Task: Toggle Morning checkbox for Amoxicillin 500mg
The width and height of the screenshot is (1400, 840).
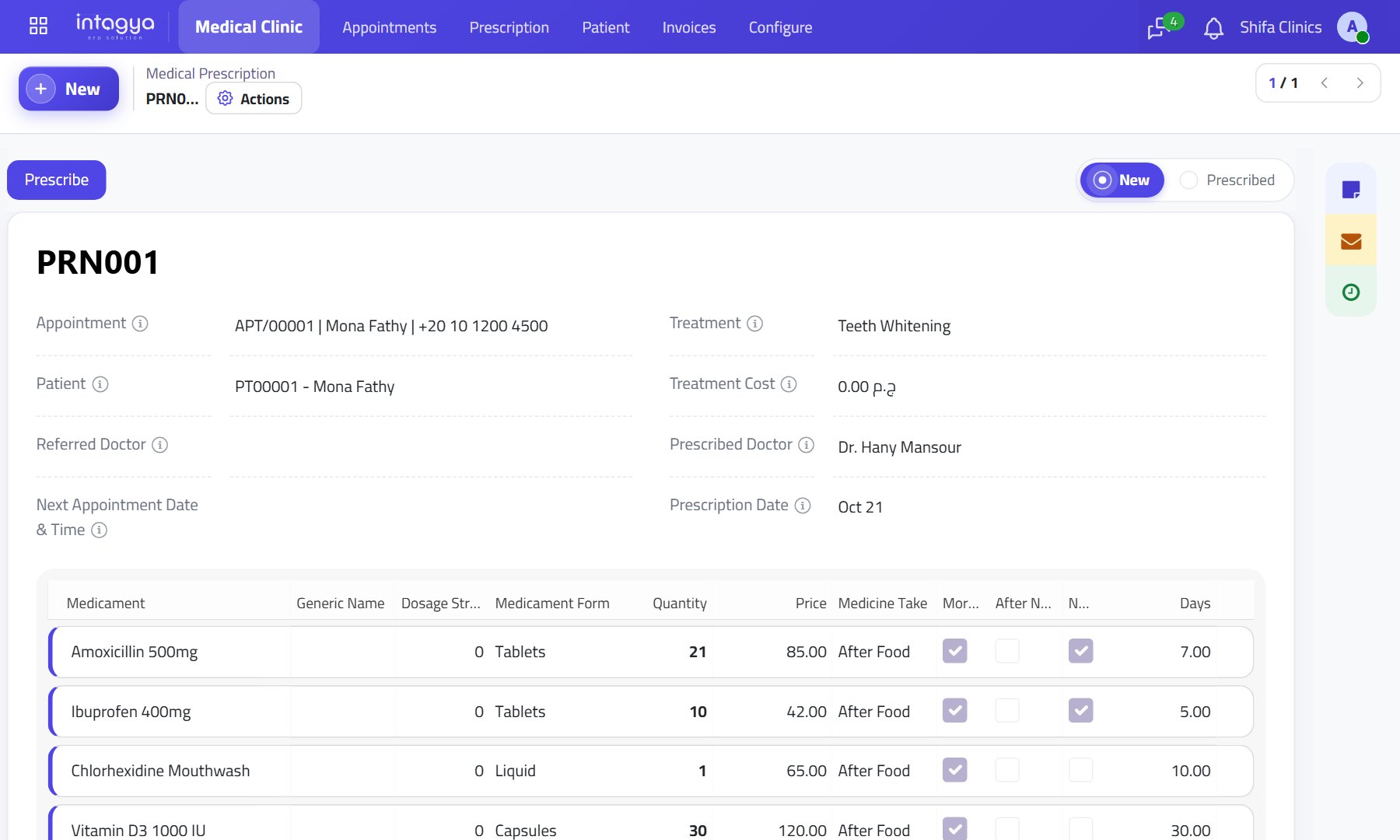Action: click(955, 651)
